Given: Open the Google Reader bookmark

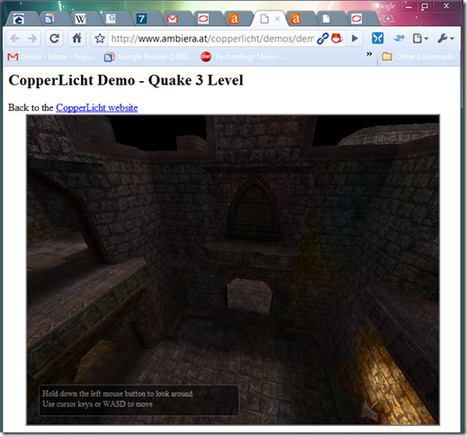Looking at the screenshot, I should click(148, 57).
